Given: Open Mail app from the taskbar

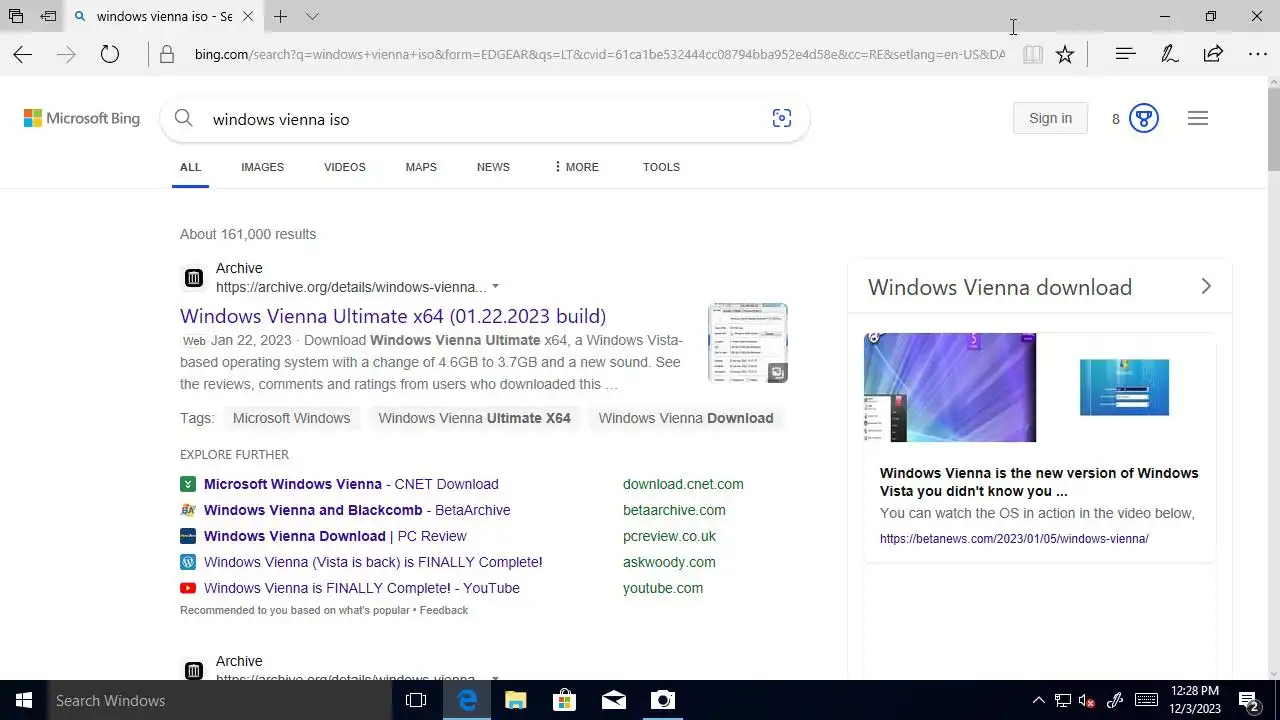Looking at the screenshot, I should coord(614,701).
